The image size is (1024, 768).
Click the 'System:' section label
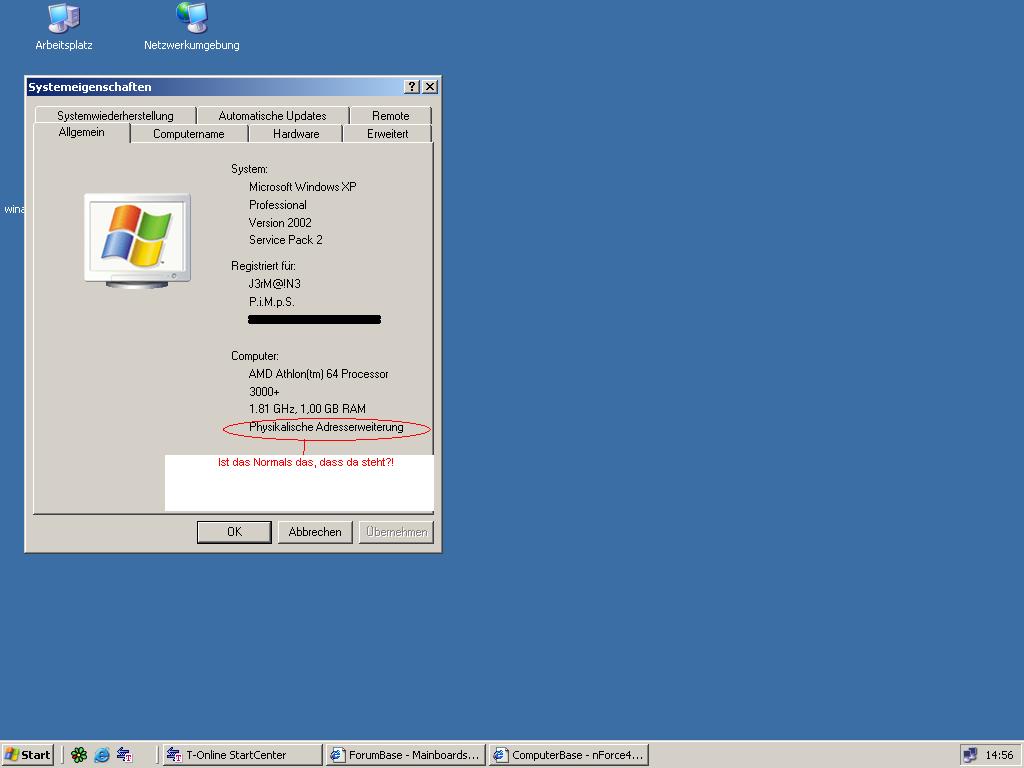pos(249,169)
